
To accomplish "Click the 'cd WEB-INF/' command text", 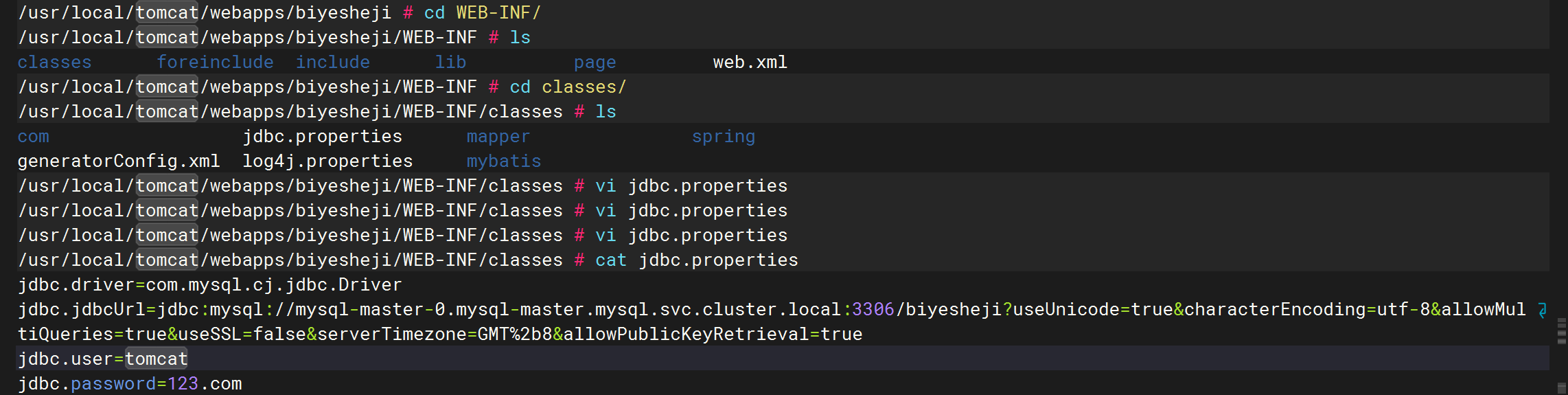I will [x=483, y=13].
